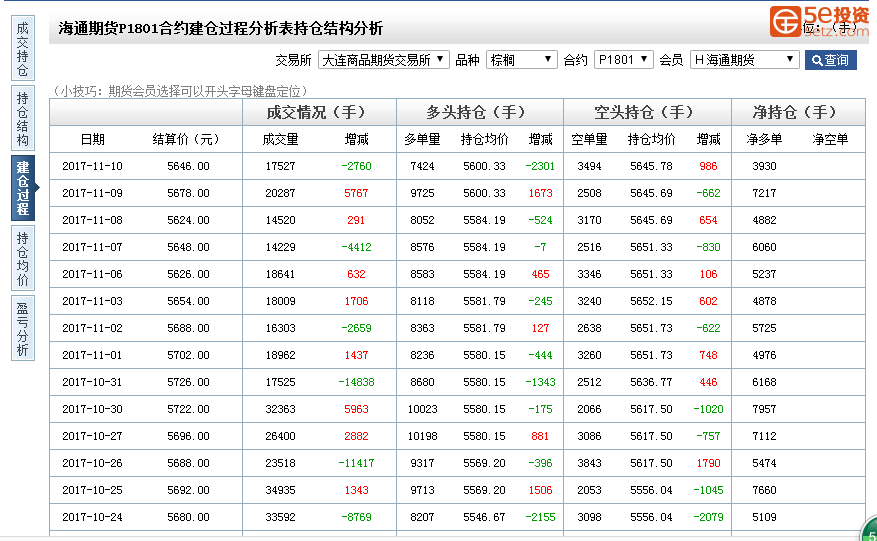The image size is (877, 541).
Task: Select the date 2017-11-01
Action: click(92, 355)
